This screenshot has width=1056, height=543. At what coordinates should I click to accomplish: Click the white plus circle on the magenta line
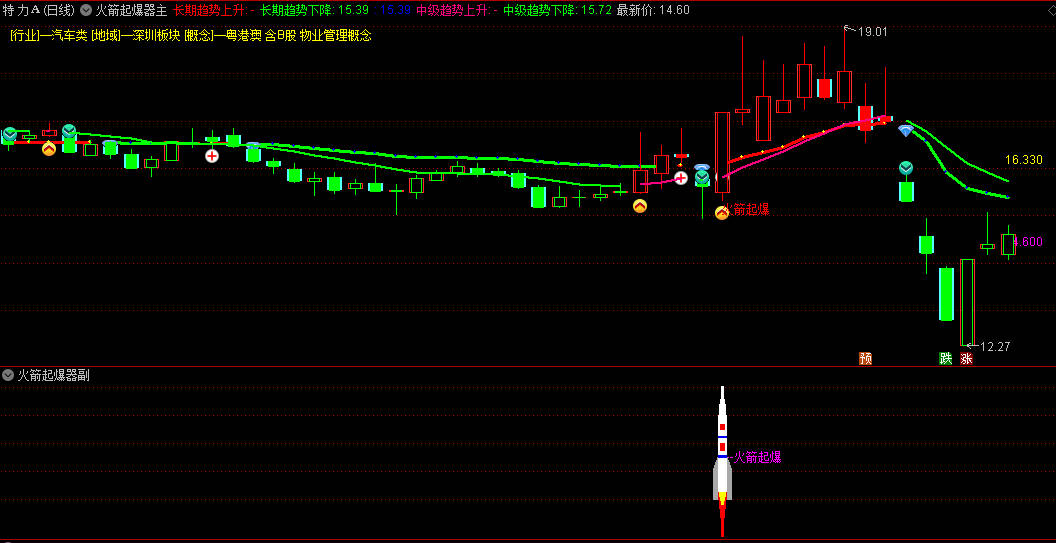click(x=681, y=179)
